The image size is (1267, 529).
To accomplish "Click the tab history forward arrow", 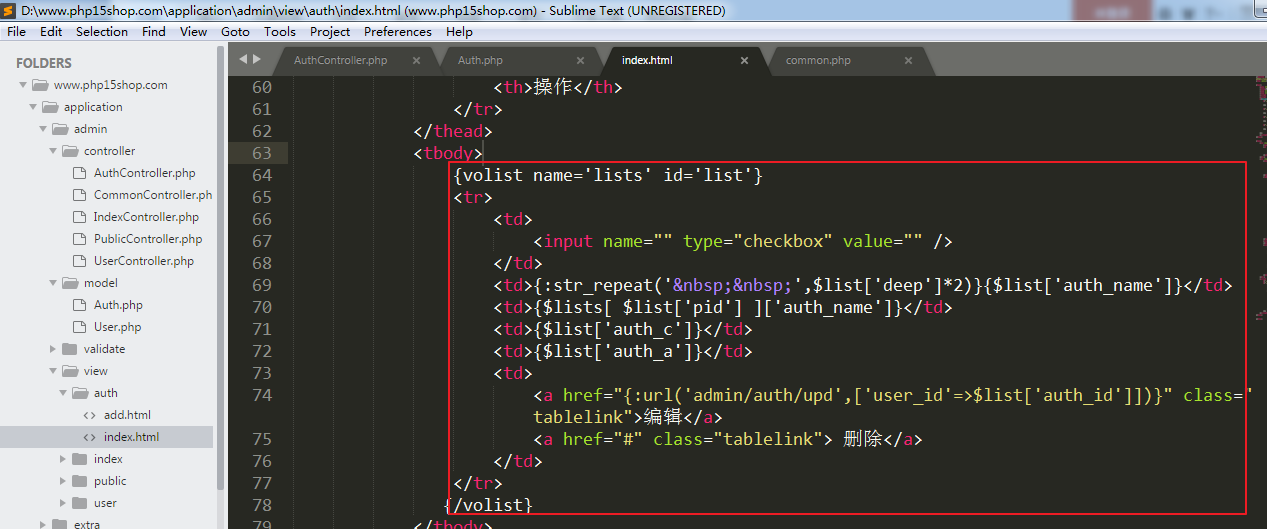I will (x=256, y=60).
